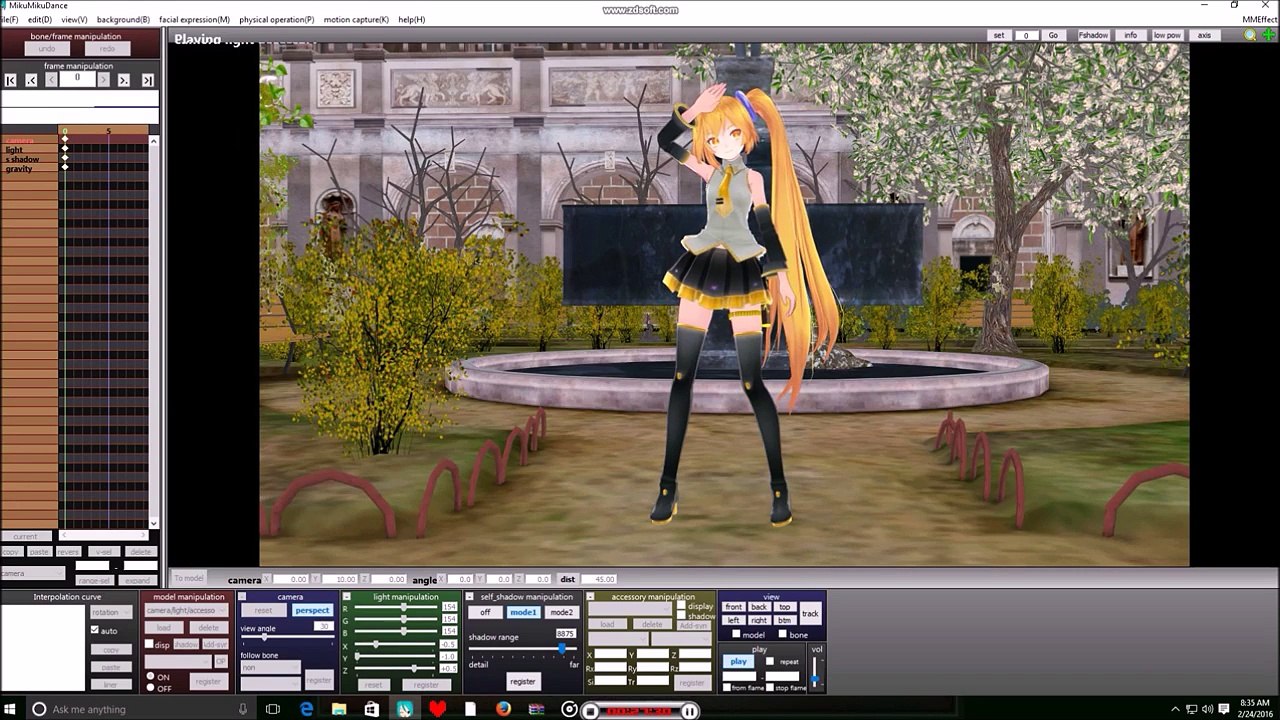Screen dimensions: 1280x720
Task: Open the facial expression(M) menu
Action: tap(194, 20)
